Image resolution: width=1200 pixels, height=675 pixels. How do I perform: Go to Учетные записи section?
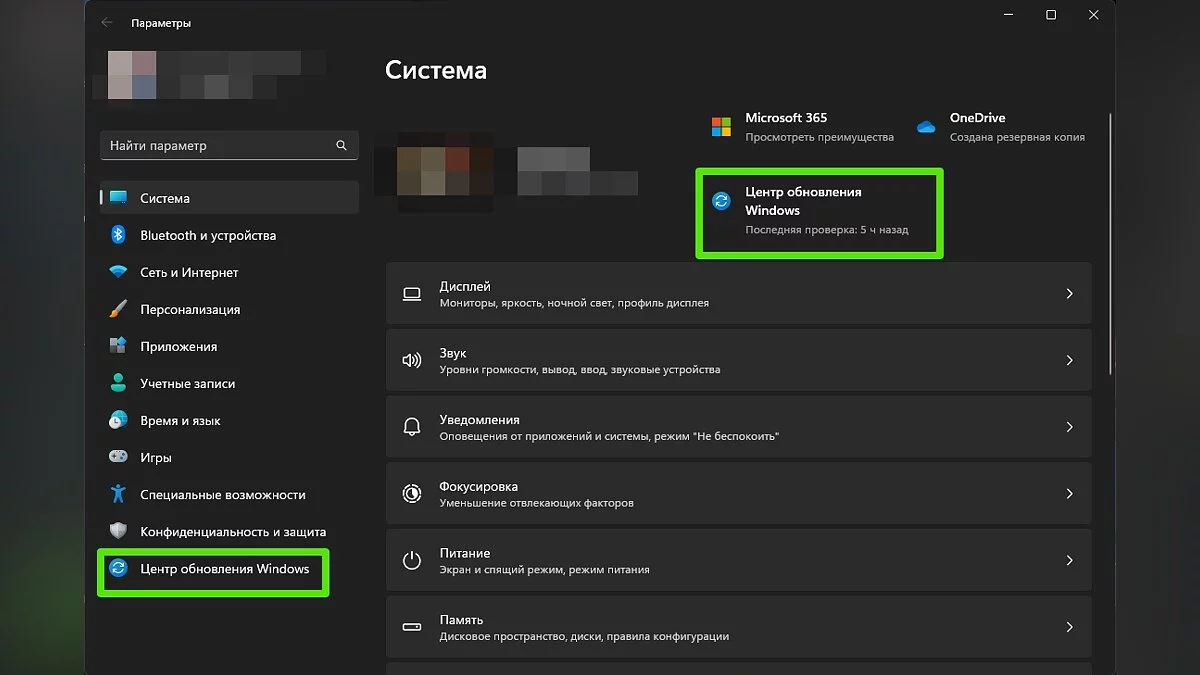pos(187,383)
